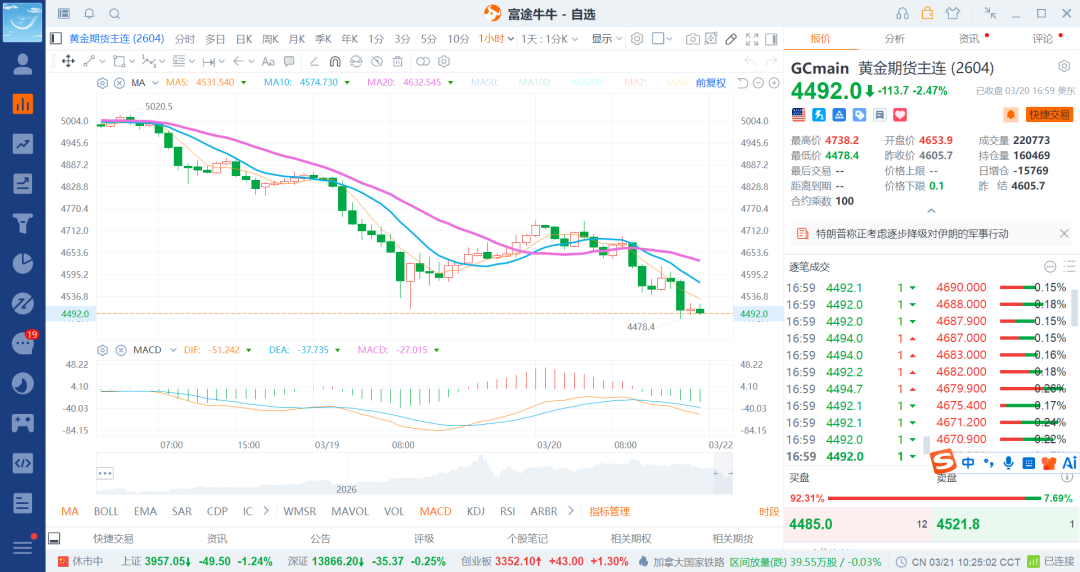Expand more main indicators arrow after IC
The image size is (1080, 572).
point(266,511)
